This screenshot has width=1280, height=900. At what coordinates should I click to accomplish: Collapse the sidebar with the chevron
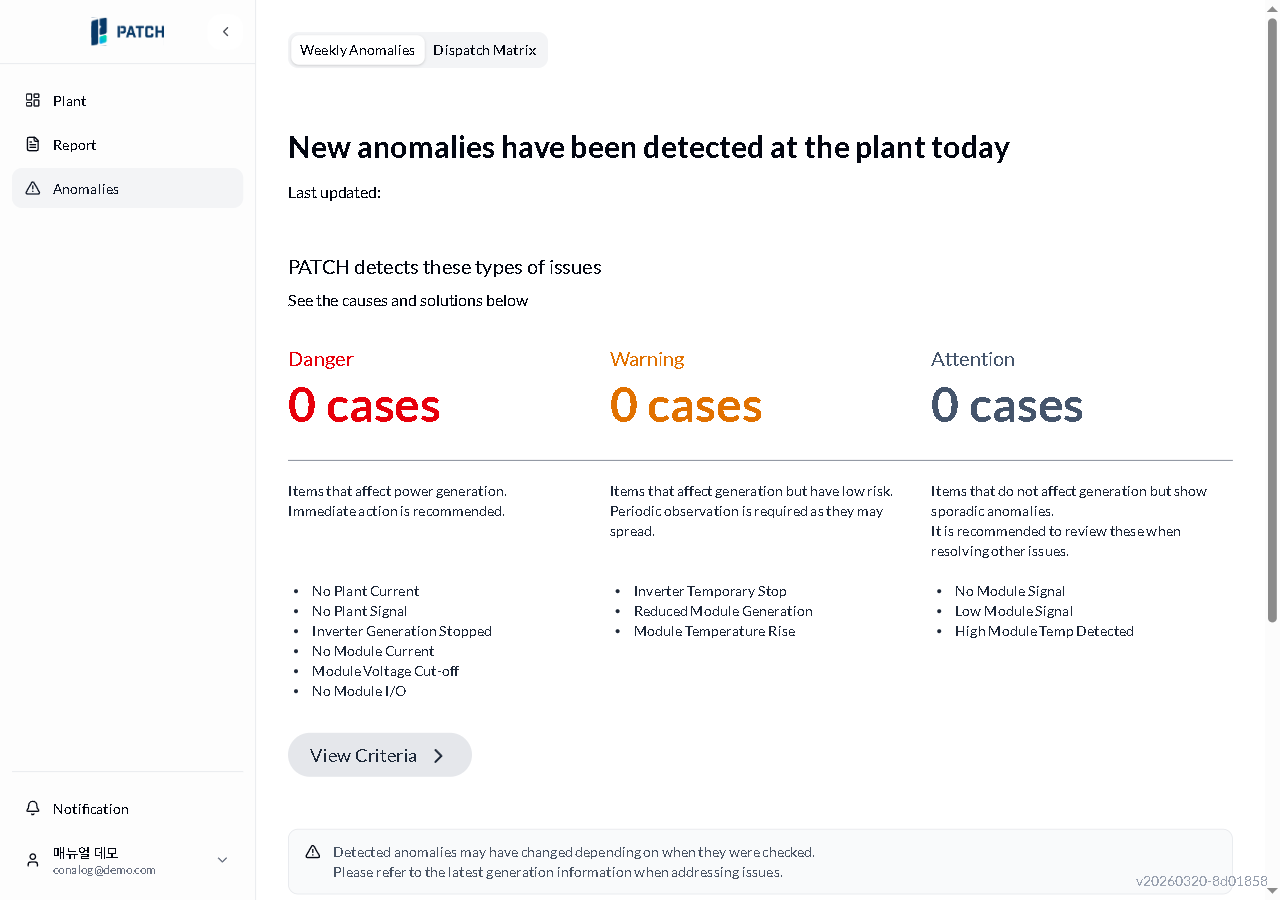click(226, 32)
